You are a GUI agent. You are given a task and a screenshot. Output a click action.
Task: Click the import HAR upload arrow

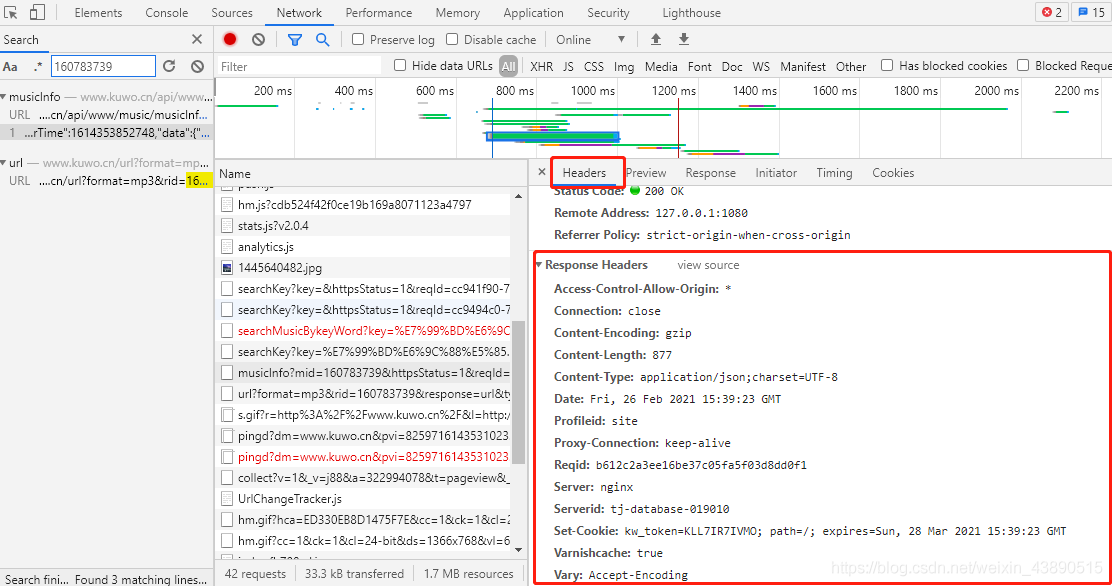[656, 40]
